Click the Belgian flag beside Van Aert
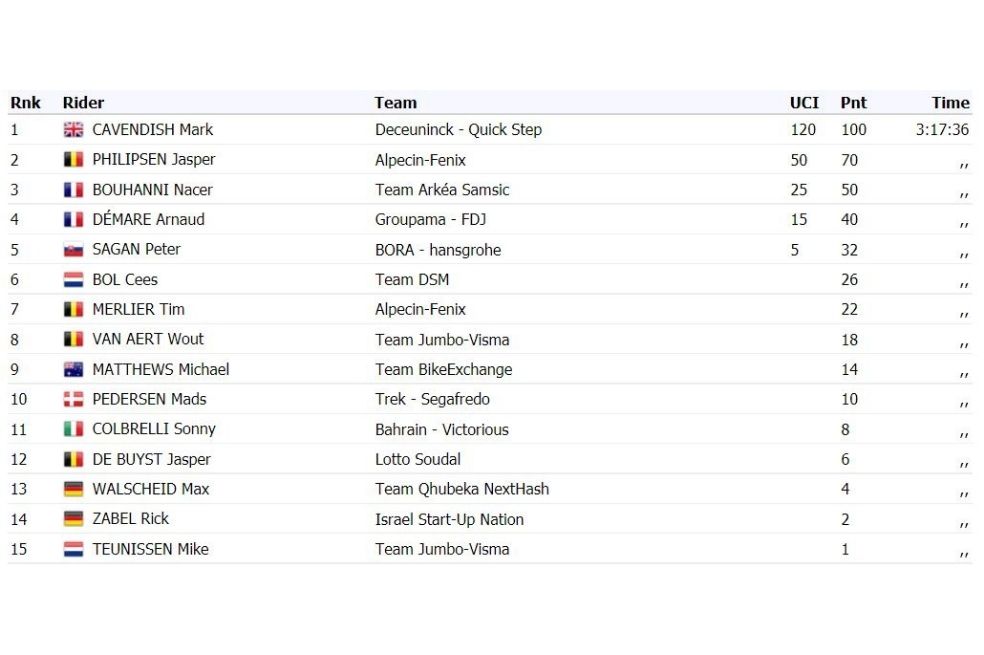The image size is (984, 655). click(73, 340)
